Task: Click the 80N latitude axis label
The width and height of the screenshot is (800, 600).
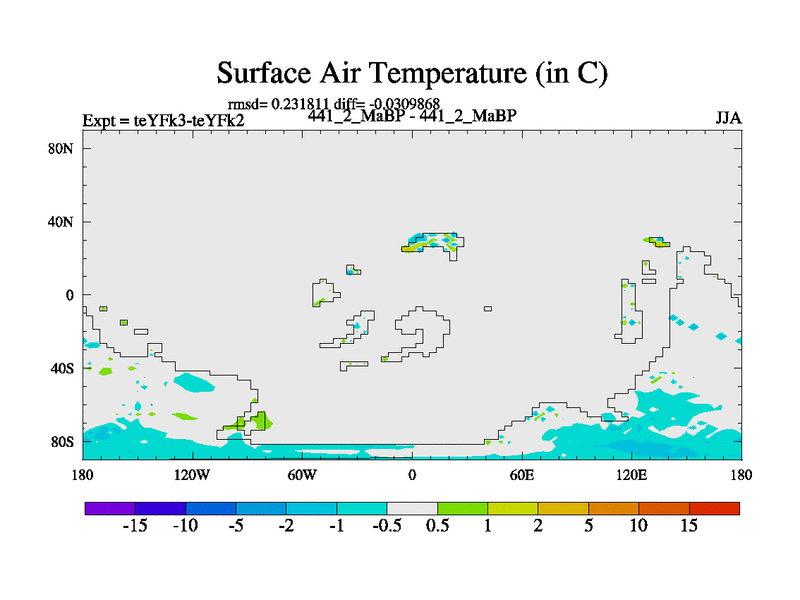Action: tap(63, 148)
